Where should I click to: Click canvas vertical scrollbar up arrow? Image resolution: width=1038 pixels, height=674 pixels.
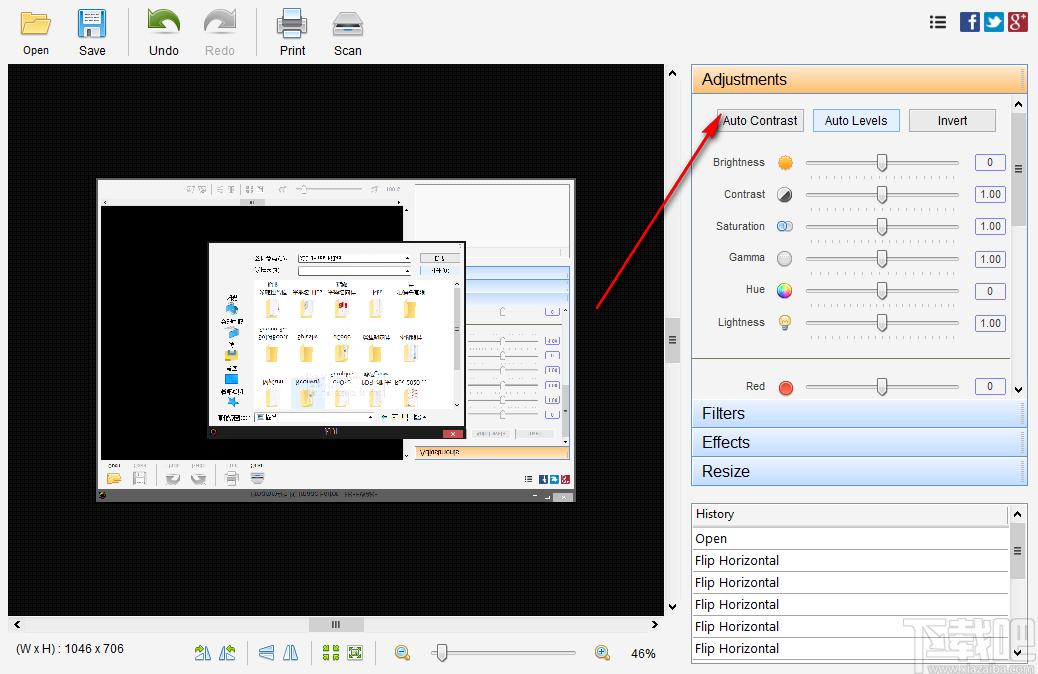(x=673, y=73)
